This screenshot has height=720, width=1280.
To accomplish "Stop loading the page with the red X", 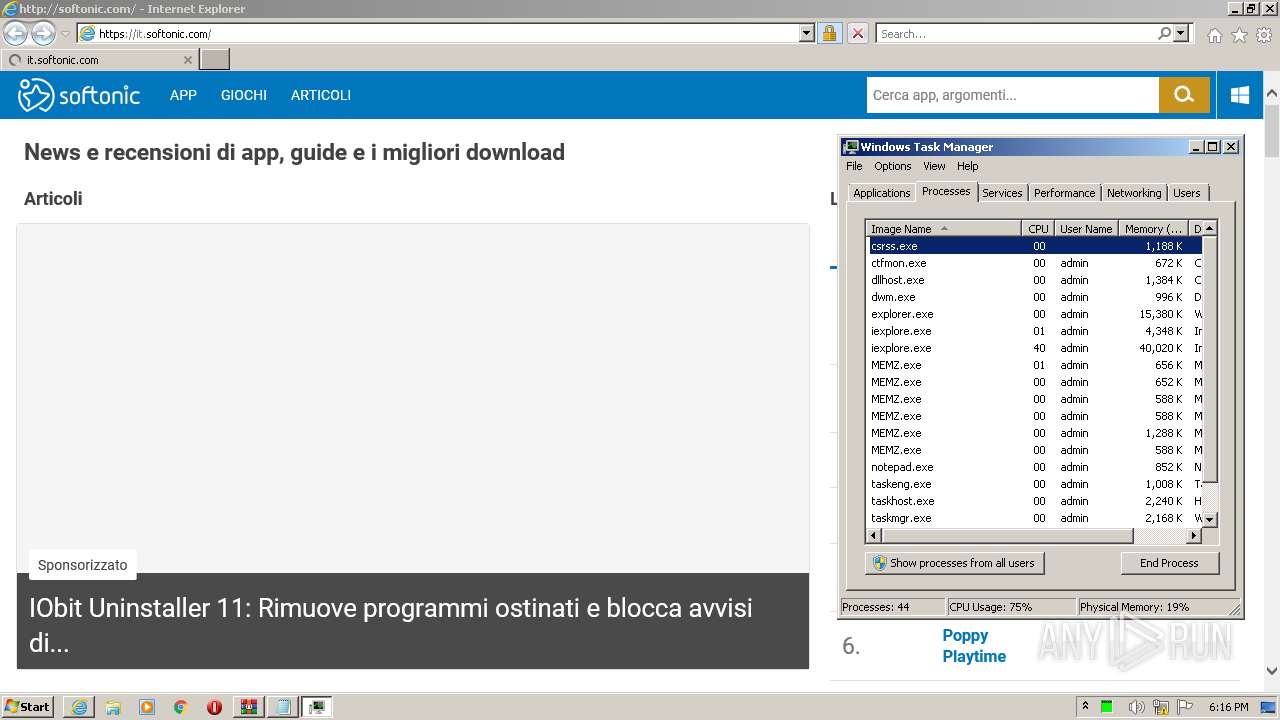I will tap(857, 33).
